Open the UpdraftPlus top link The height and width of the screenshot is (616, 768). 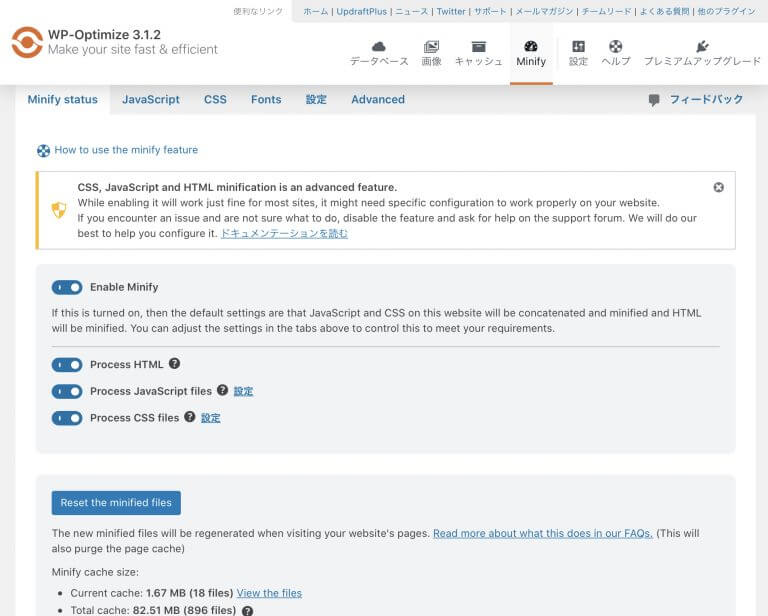point(361,11)
